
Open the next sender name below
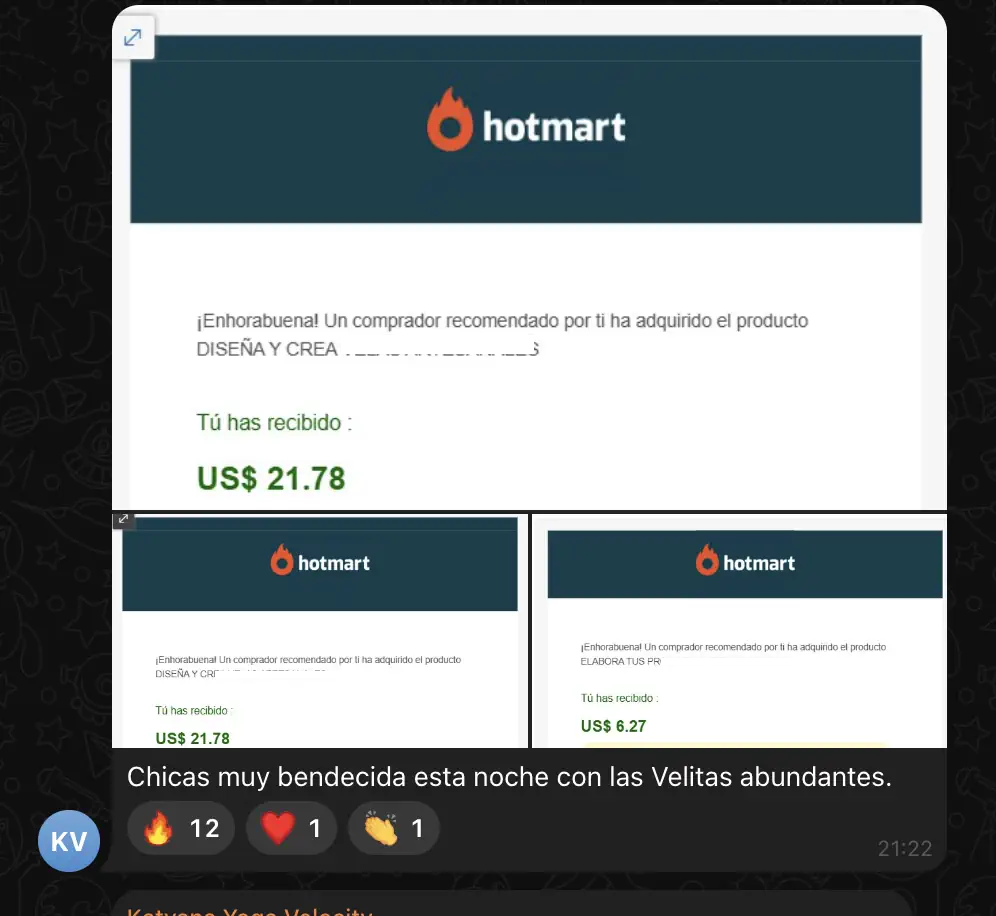[x=249, y=911]
